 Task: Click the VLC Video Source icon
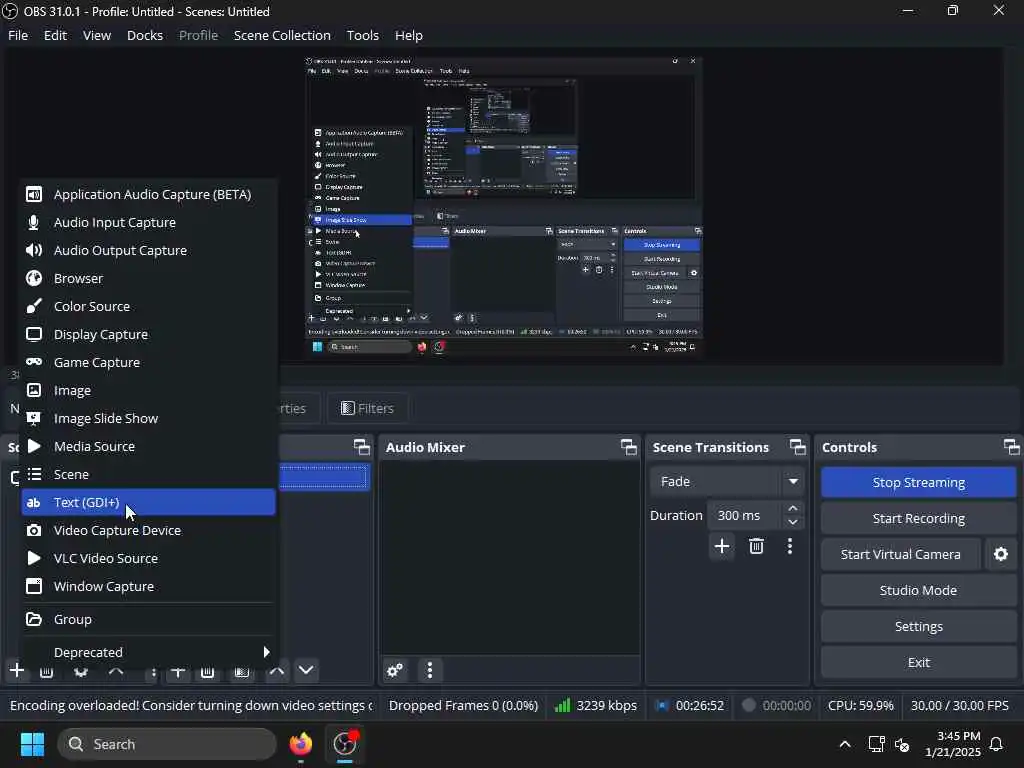click(34, 558)
